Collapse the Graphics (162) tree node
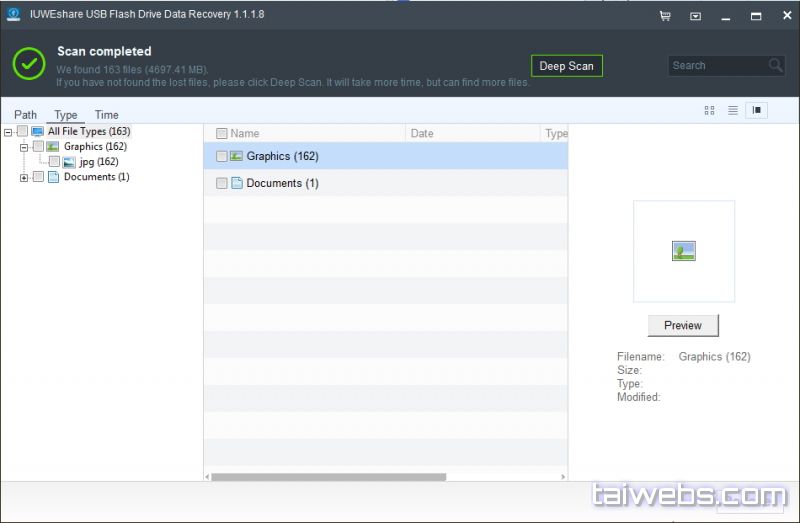 coord(24,147)
